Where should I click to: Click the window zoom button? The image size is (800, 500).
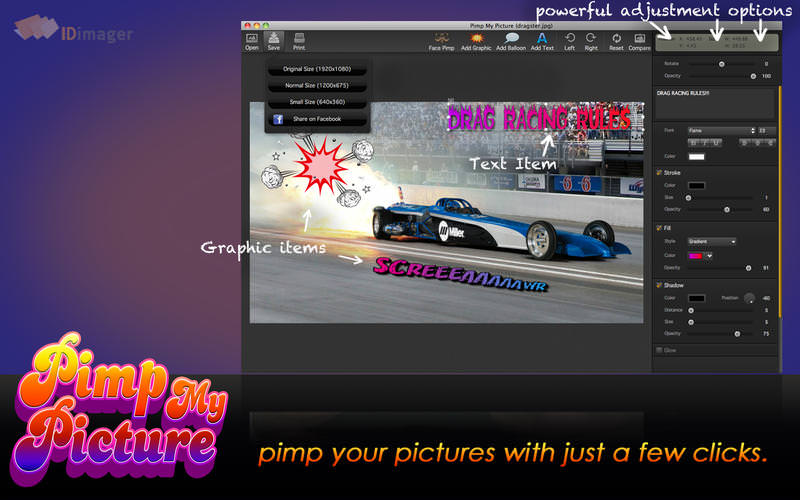[x=266, y=25]
